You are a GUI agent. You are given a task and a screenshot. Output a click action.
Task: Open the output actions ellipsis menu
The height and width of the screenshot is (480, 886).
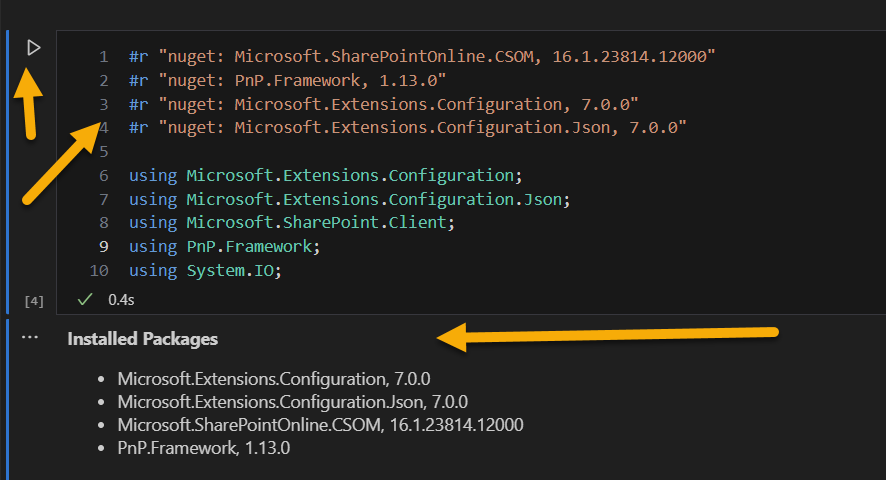click(30, 338)
